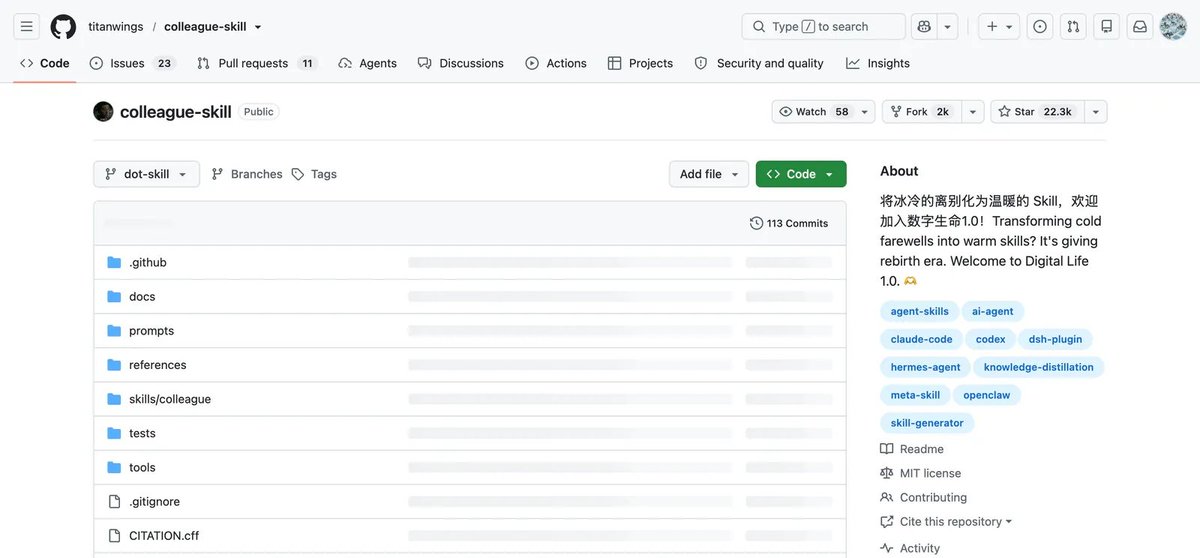Image resolution: width=1200 pixels, height=558 pixels.
Task: Expand the Add file dropdown
Action: point(709,174)
